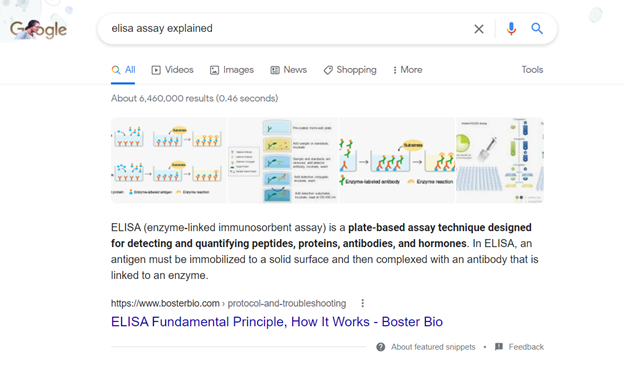Open the Shopping results tab
This screenshot has height=373, width=624.
(350, 70)
